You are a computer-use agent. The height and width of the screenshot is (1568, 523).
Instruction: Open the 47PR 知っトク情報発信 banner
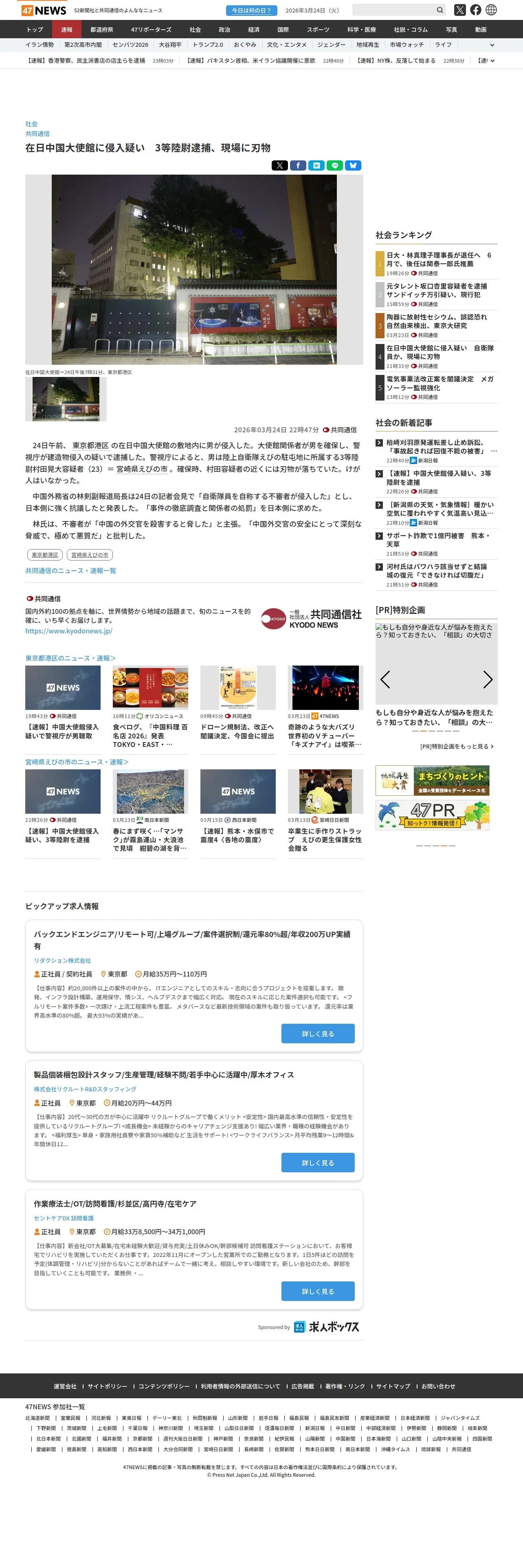[432, 815]
